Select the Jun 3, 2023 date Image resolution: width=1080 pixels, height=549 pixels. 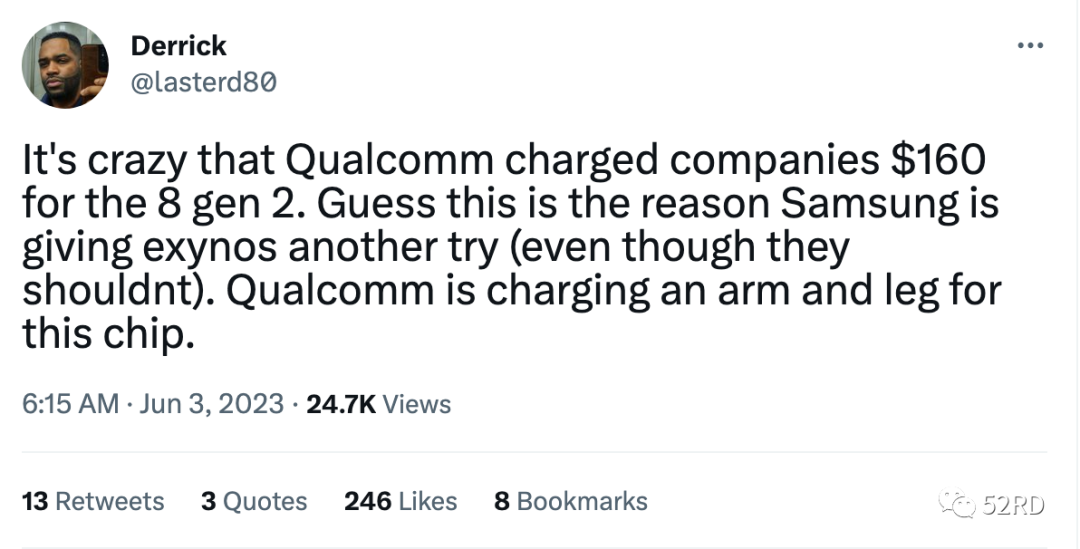click(211, 404)
